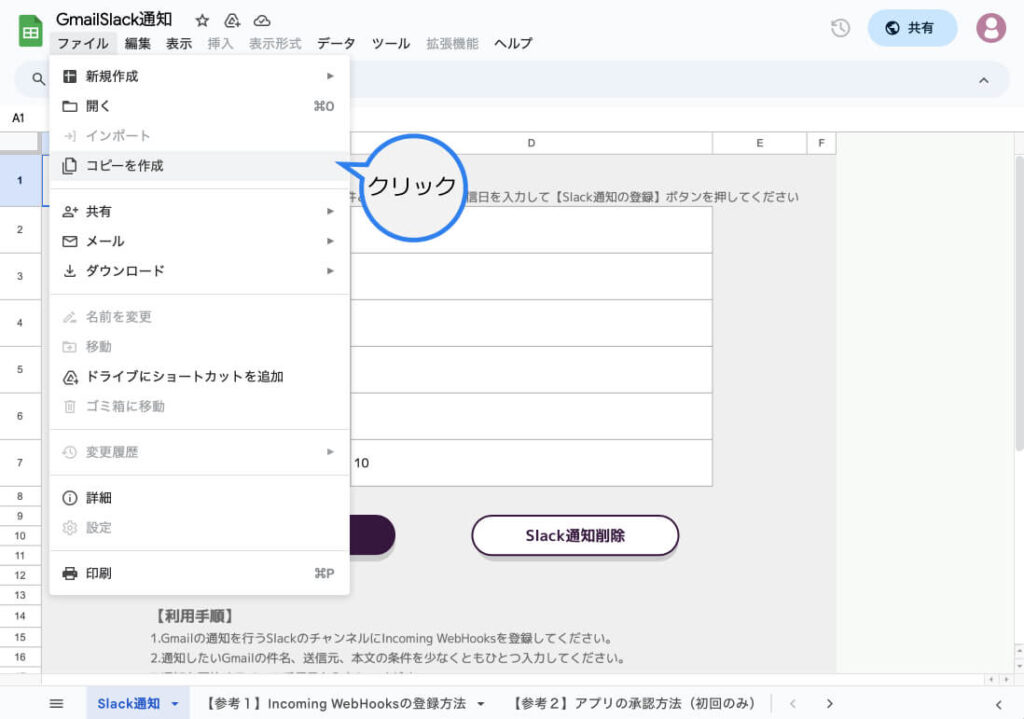Check the cloud save status icon
1024x719 pixels.
[x=262, y=21]
